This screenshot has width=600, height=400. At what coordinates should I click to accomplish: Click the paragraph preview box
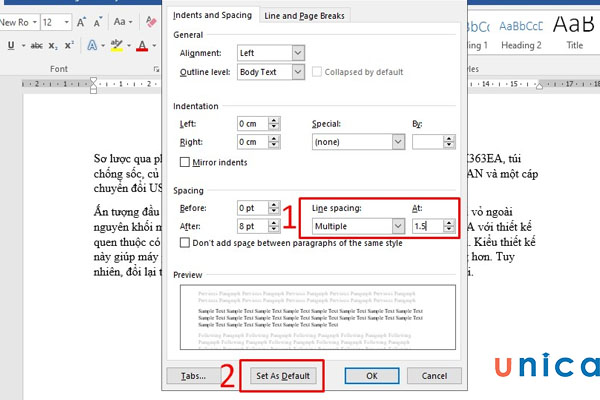318,317
